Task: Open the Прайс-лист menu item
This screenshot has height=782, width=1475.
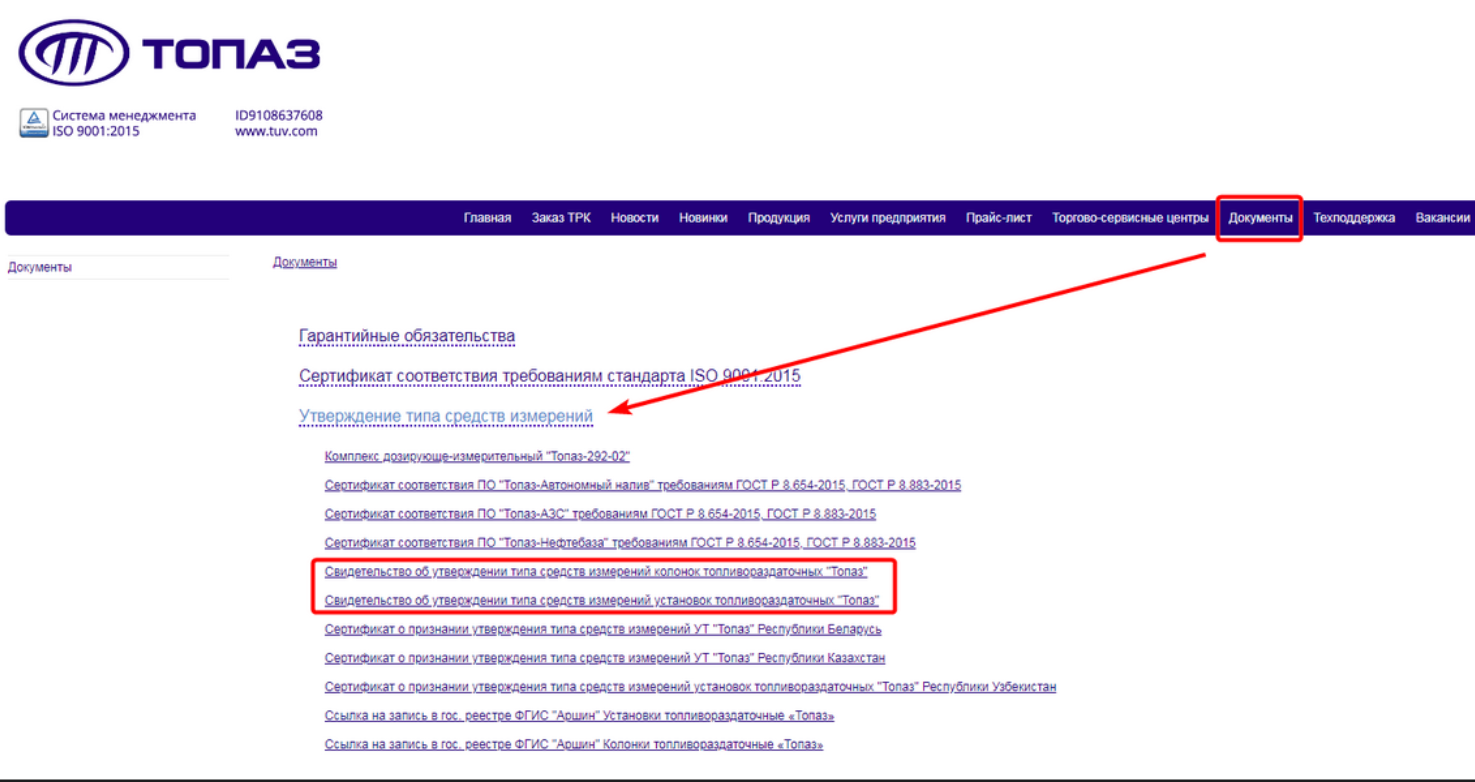Action: pyautogui.click(x=999, y=218)
